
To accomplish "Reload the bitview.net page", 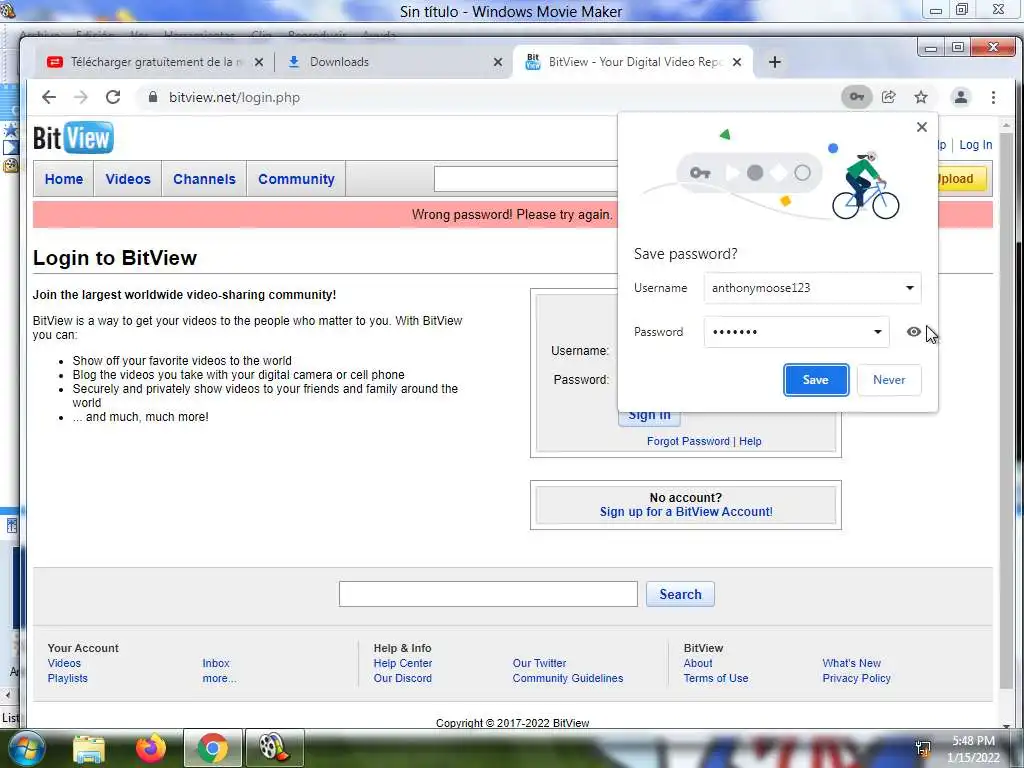I will click(113, 97).
